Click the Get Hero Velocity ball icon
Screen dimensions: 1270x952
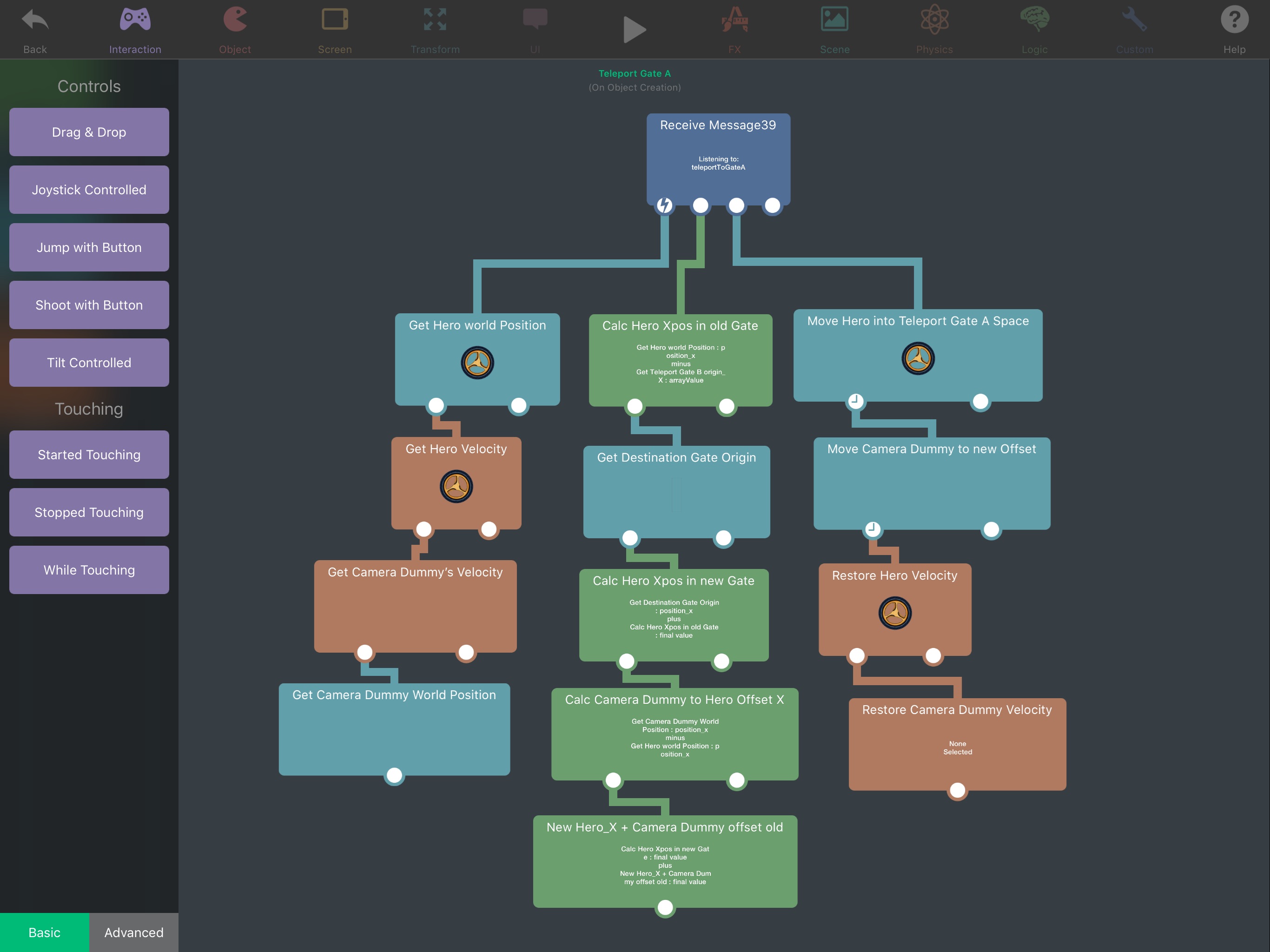(x=456, y=486)
